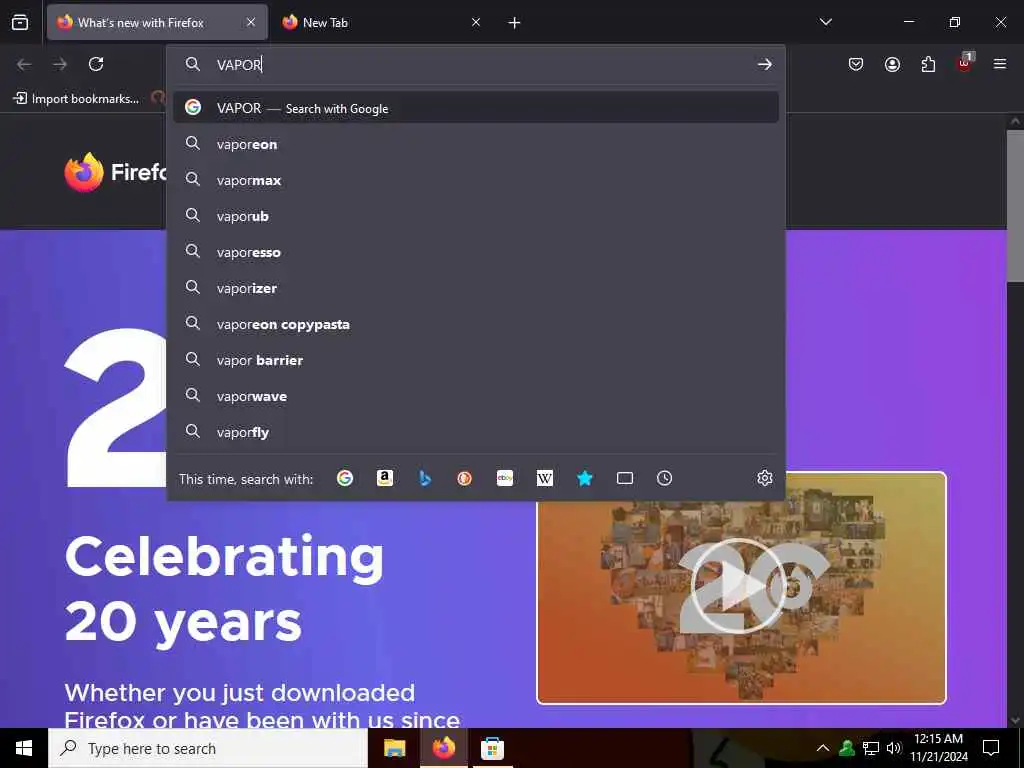Select the vaporwave suggestion

(475, 396)
